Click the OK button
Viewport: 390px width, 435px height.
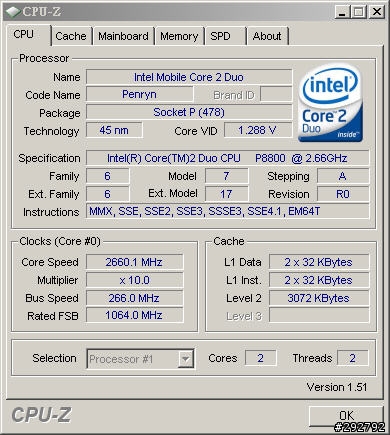(347, 416)
